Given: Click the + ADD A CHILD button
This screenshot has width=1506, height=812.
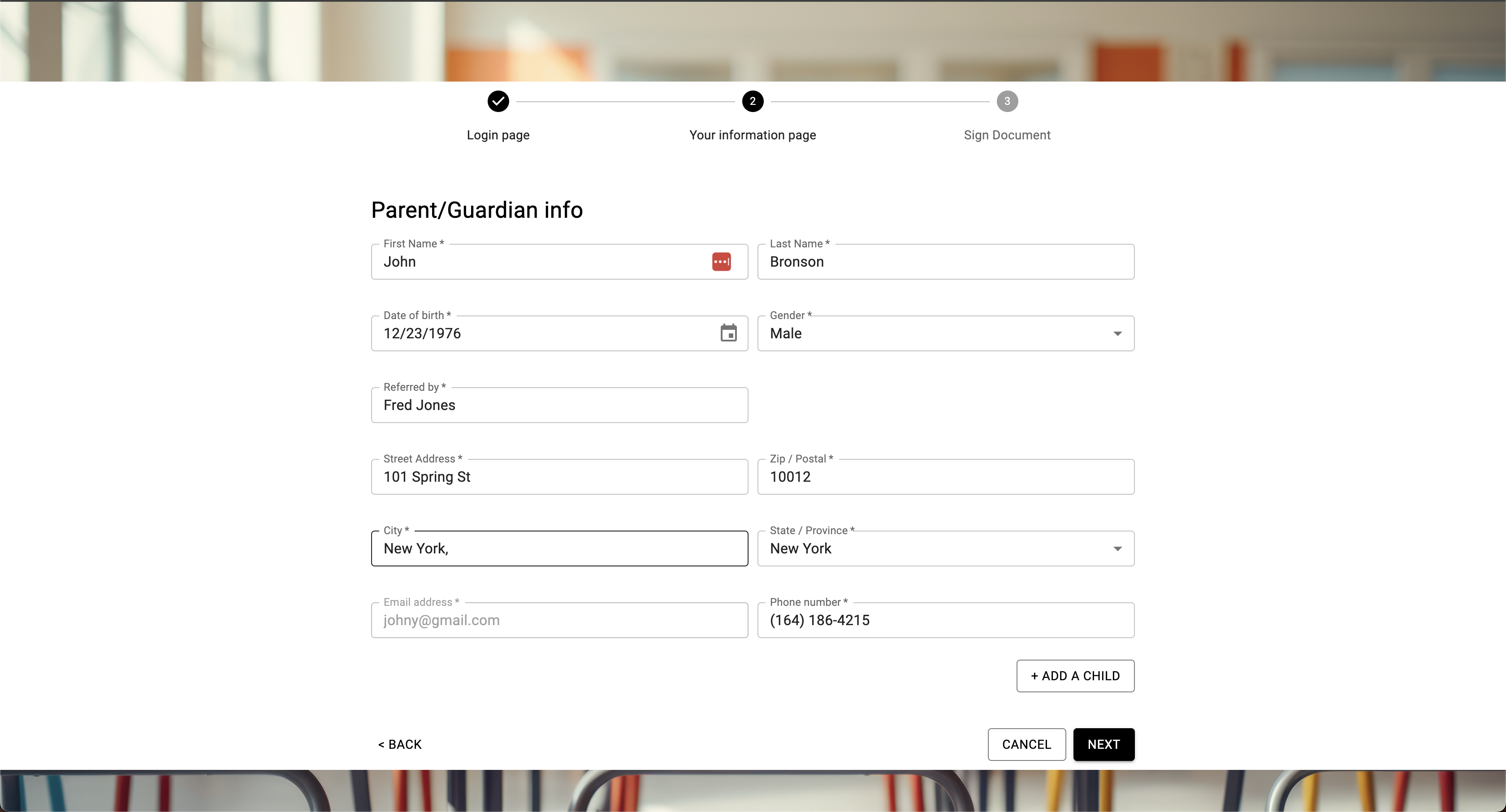Looking at the screenshot, I should pos(1075,676).
